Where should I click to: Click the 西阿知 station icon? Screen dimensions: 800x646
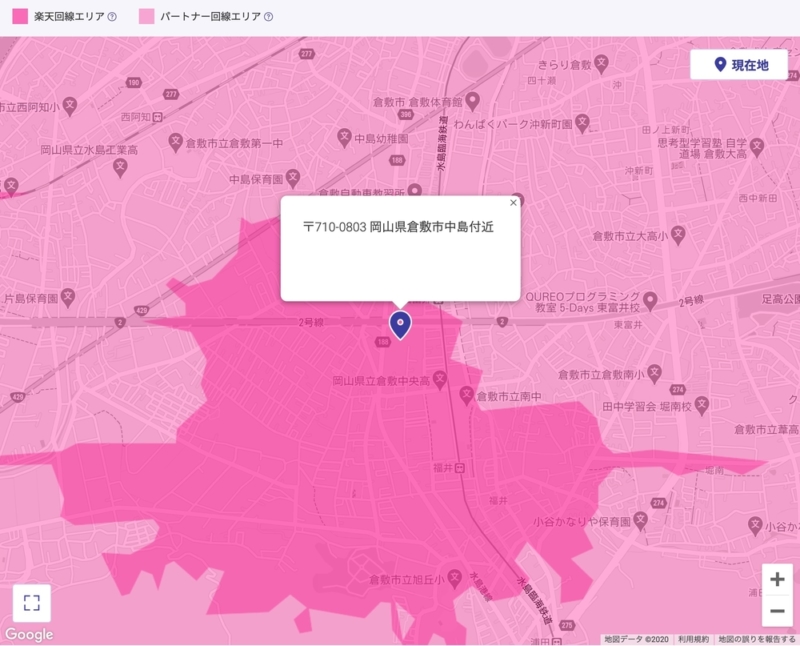pos(158,117)
